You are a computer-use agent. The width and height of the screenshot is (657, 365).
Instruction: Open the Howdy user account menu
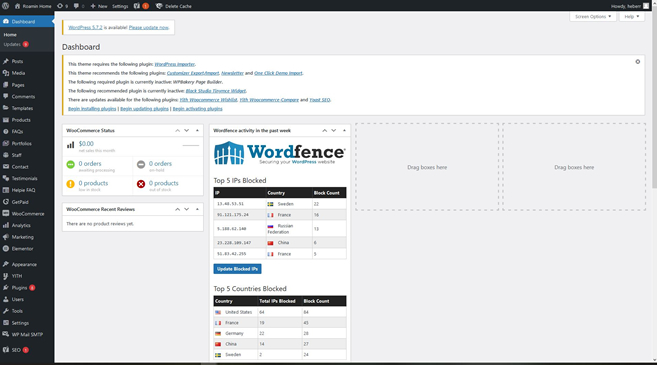(630, 6)
